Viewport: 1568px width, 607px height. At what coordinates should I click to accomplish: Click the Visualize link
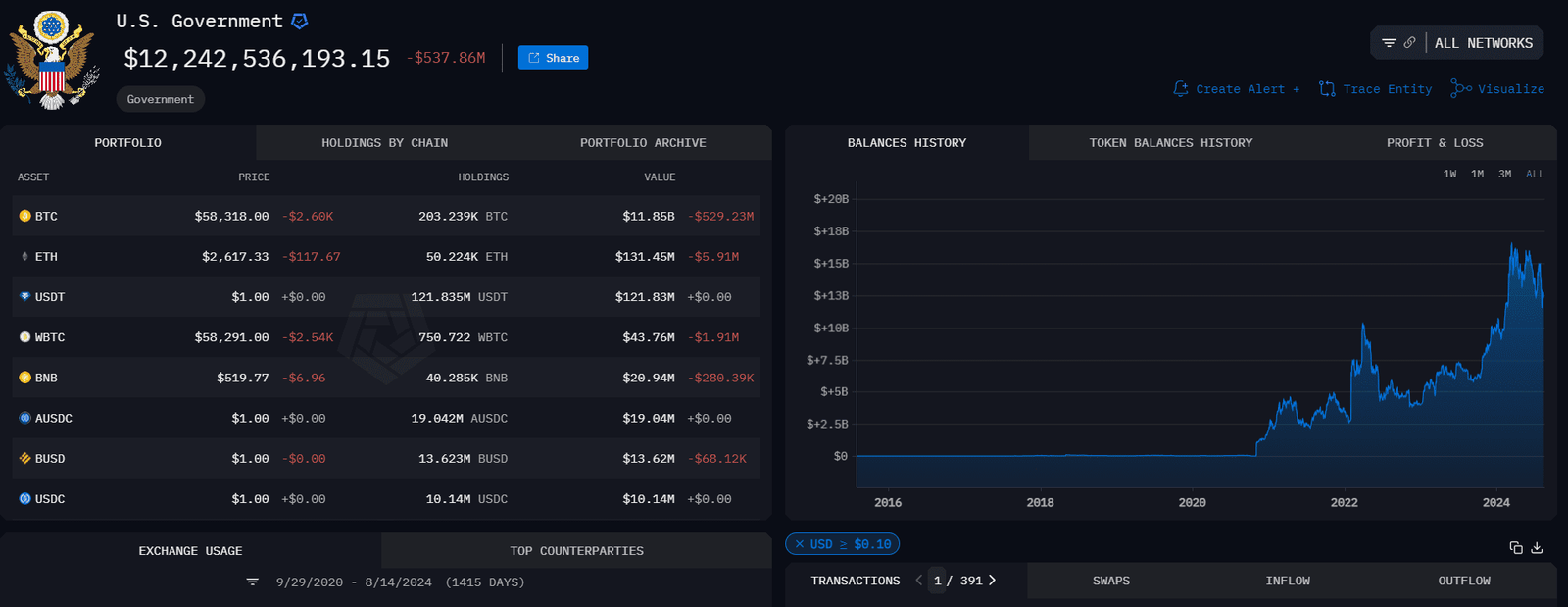[1497, 89]
